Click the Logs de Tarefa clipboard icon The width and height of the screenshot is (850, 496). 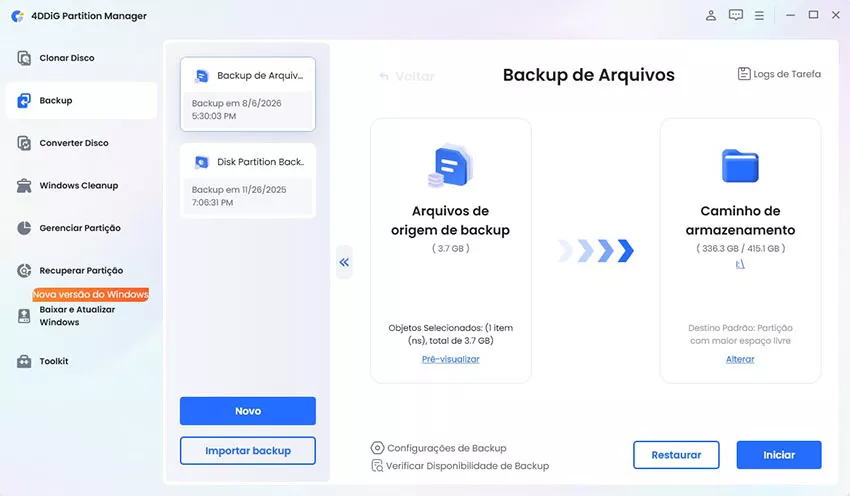point(744,74)
